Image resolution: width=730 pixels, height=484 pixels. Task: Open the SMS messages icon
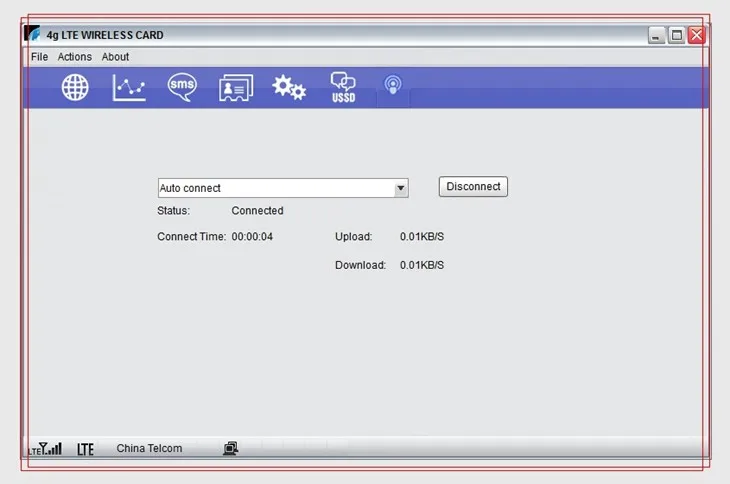[x=182, y=88]
